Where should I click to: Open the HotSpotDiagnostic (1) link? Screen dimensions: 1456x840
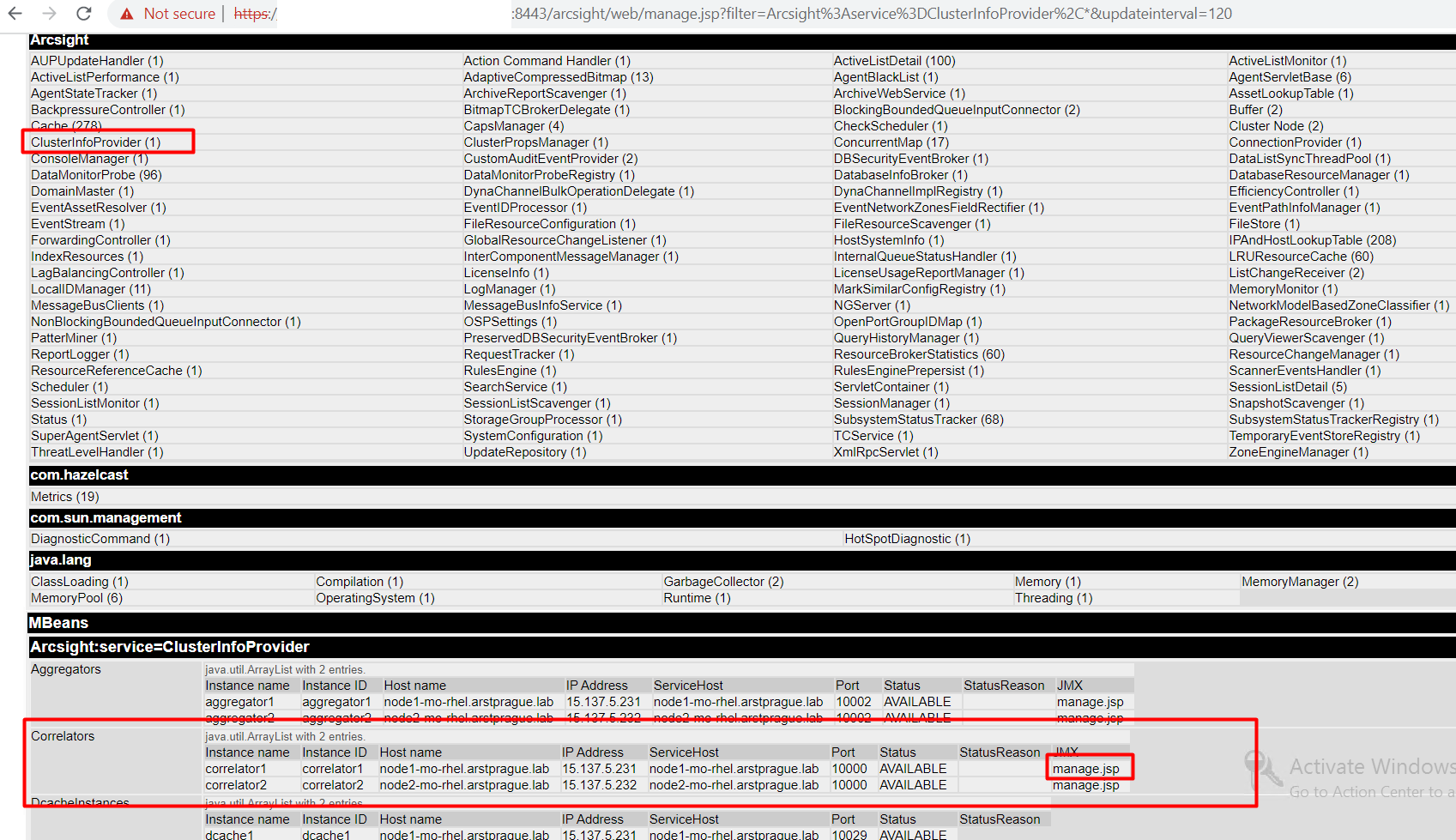click(x=908, y=539)
